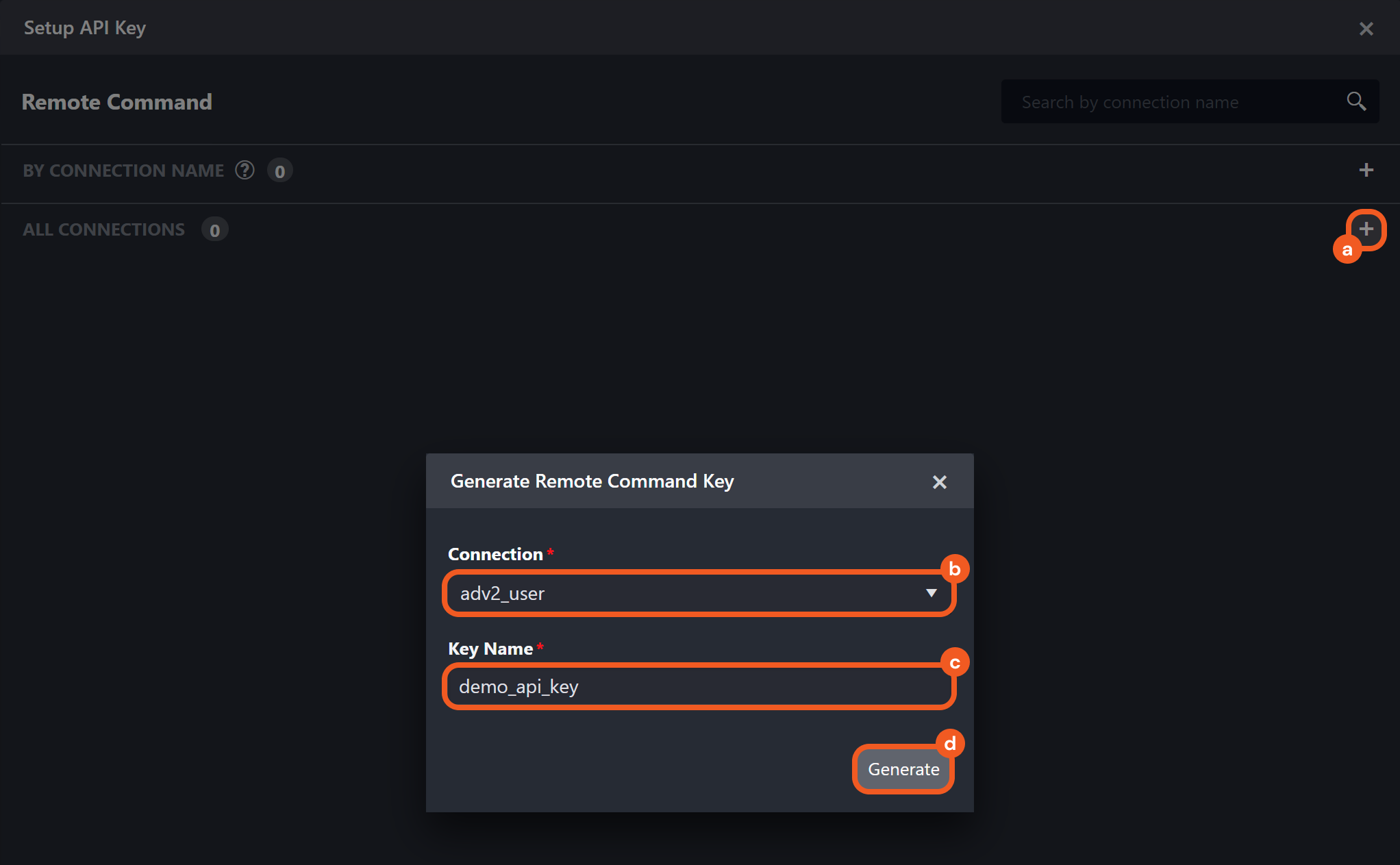Select the adv2_user connection combo box
This screenshot has height=865, width=1400.
pos(685,593)
